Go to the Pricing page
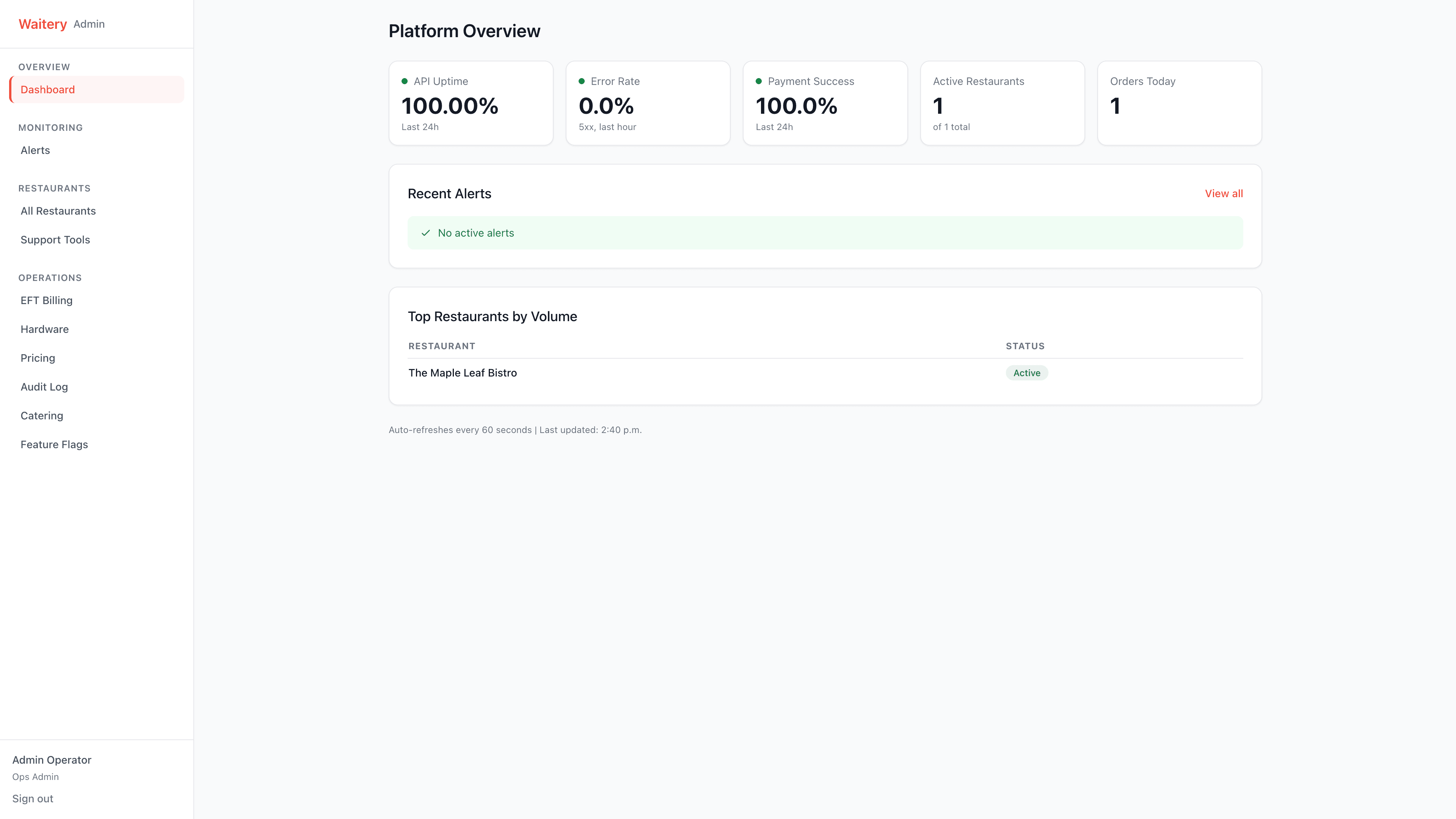The width and height of the screenshot is (1456, 819). point(97,358)
